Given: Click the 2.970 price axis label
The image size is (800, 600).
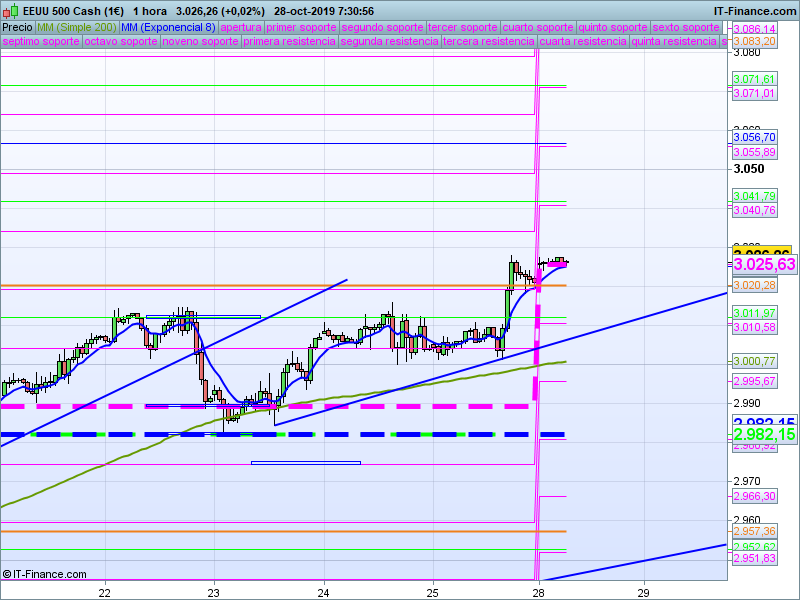Looking at the screenshot, I should tap(747, 481).
